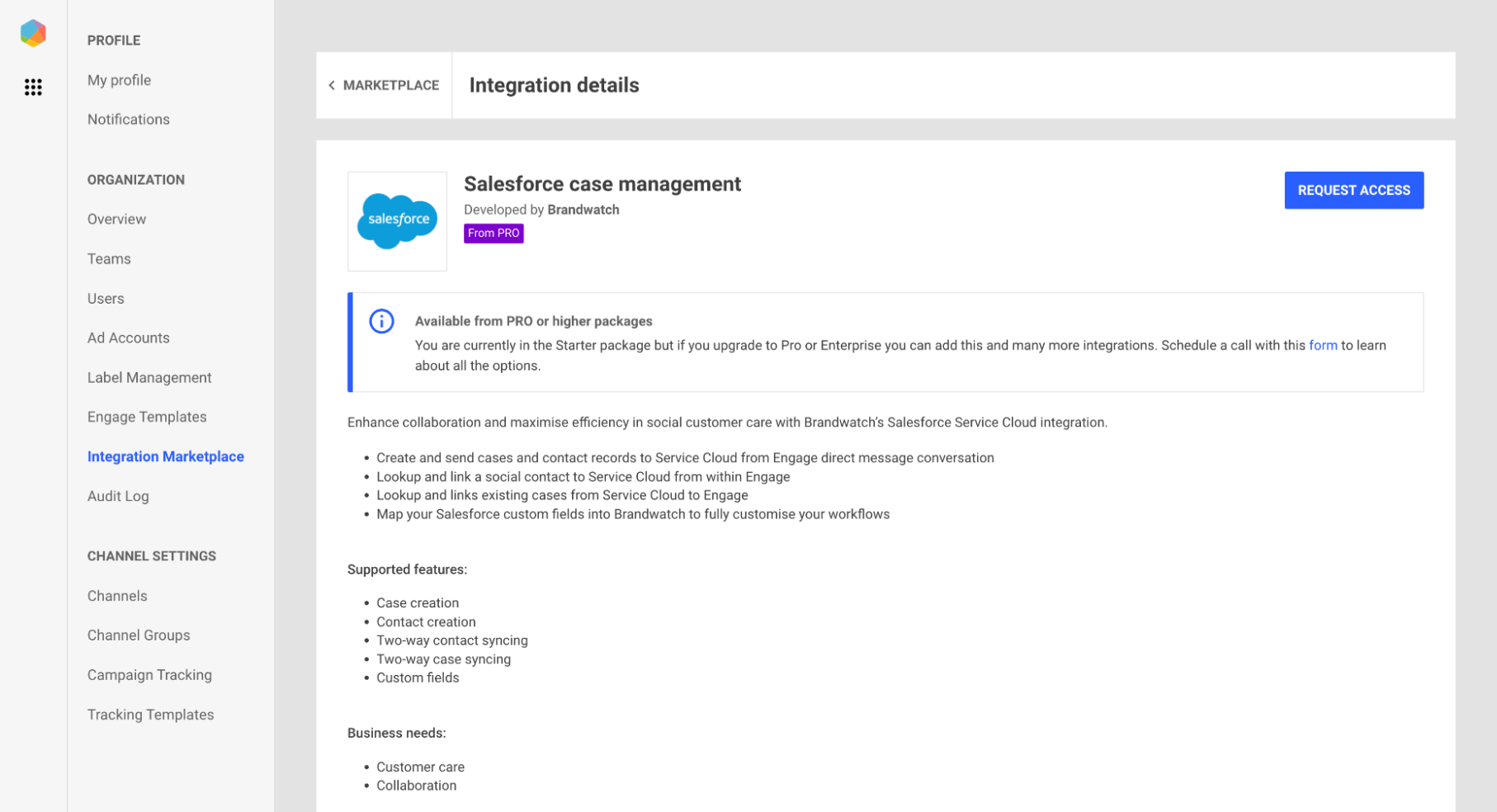Open Channels settings

click(x=117, y=596)
